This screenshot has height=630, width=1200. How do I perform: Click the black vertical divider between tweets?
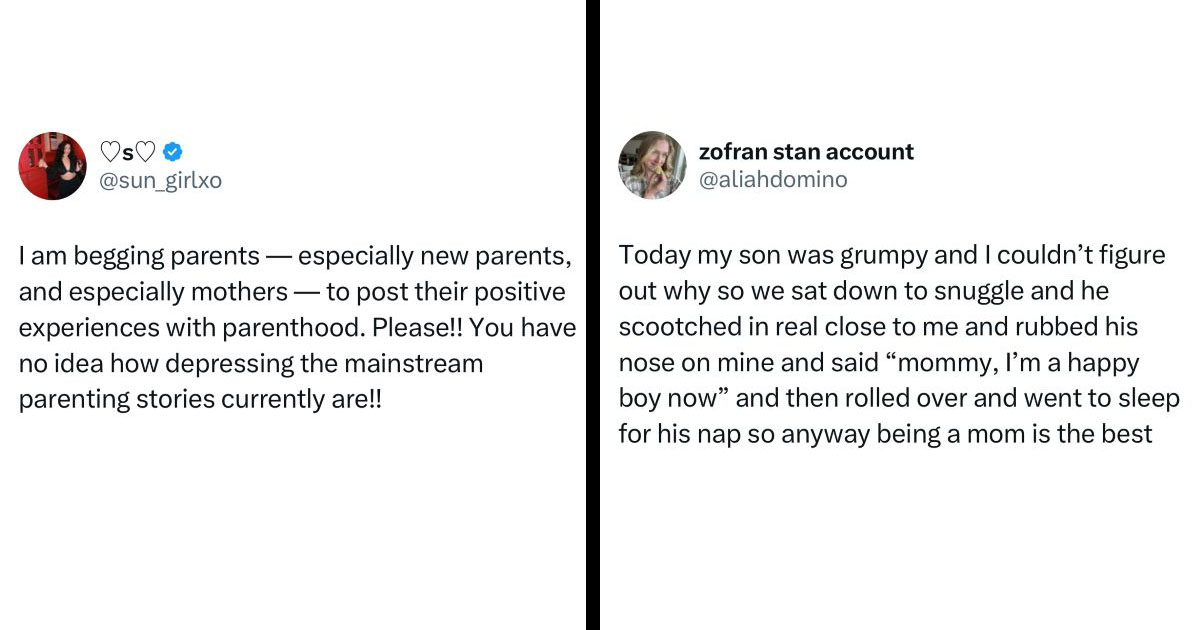[592, 315]
